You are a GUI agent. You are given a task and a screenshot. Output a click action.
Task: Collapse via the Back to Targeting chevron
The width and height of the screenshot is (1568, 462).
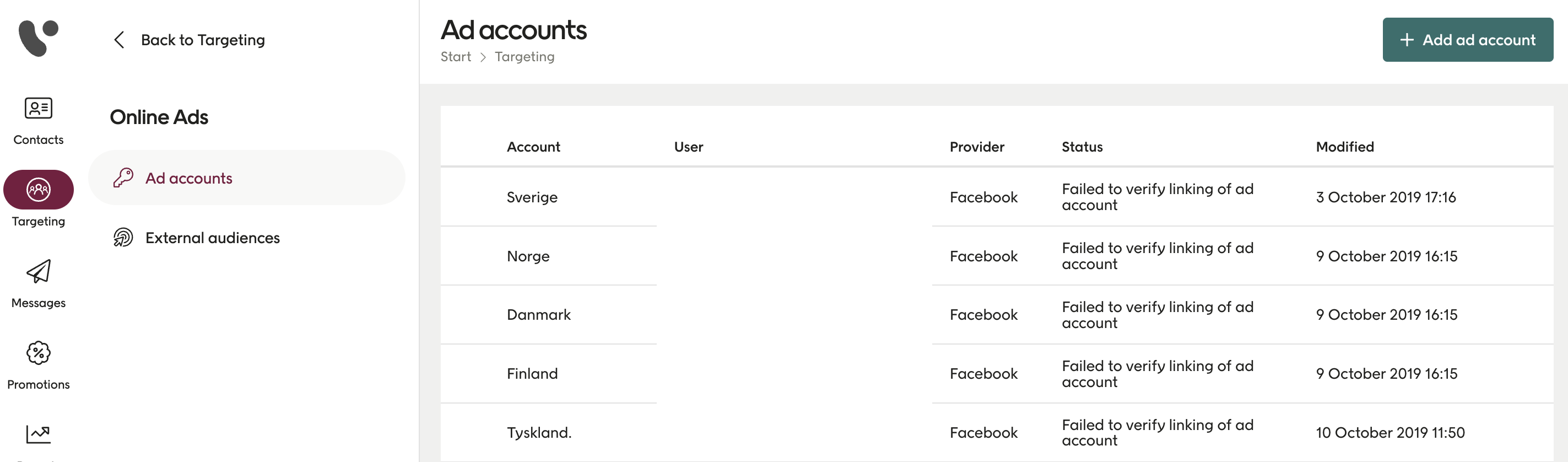click(120, 40)
